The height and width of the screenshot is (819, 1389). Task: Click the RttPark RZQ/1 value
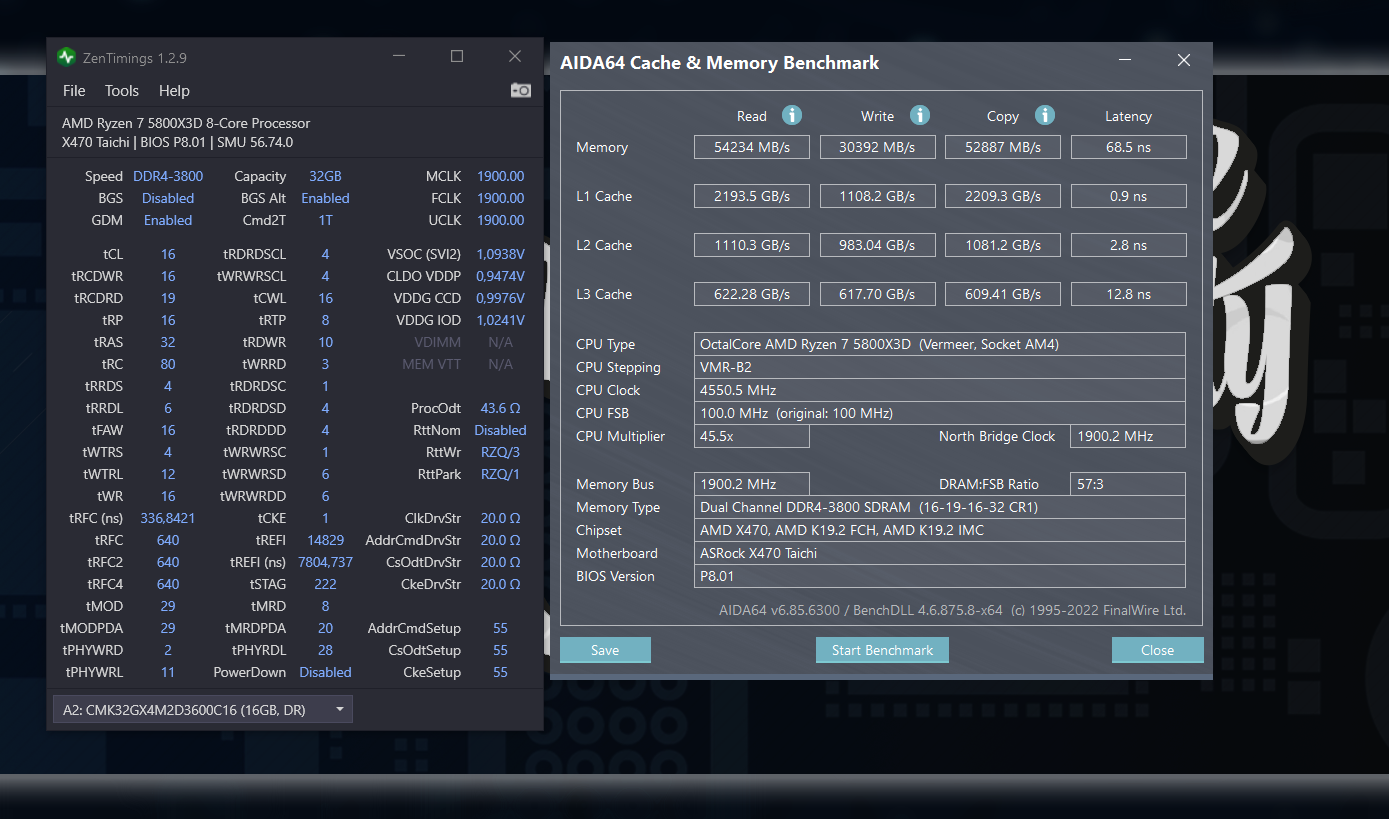(500, 474)
